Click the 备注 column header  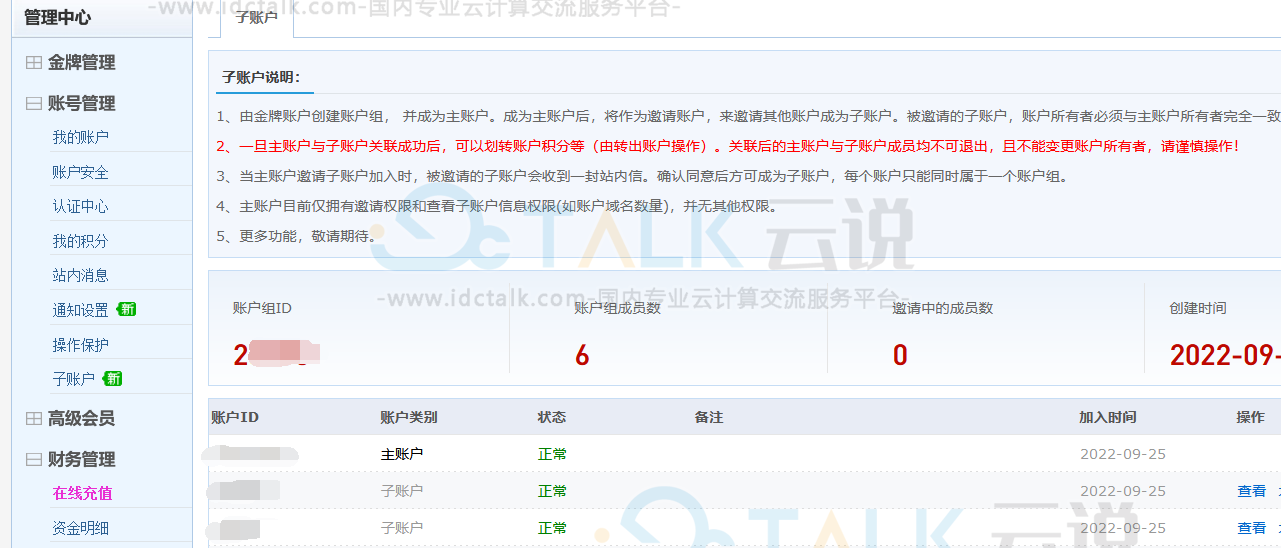[709, 417]
